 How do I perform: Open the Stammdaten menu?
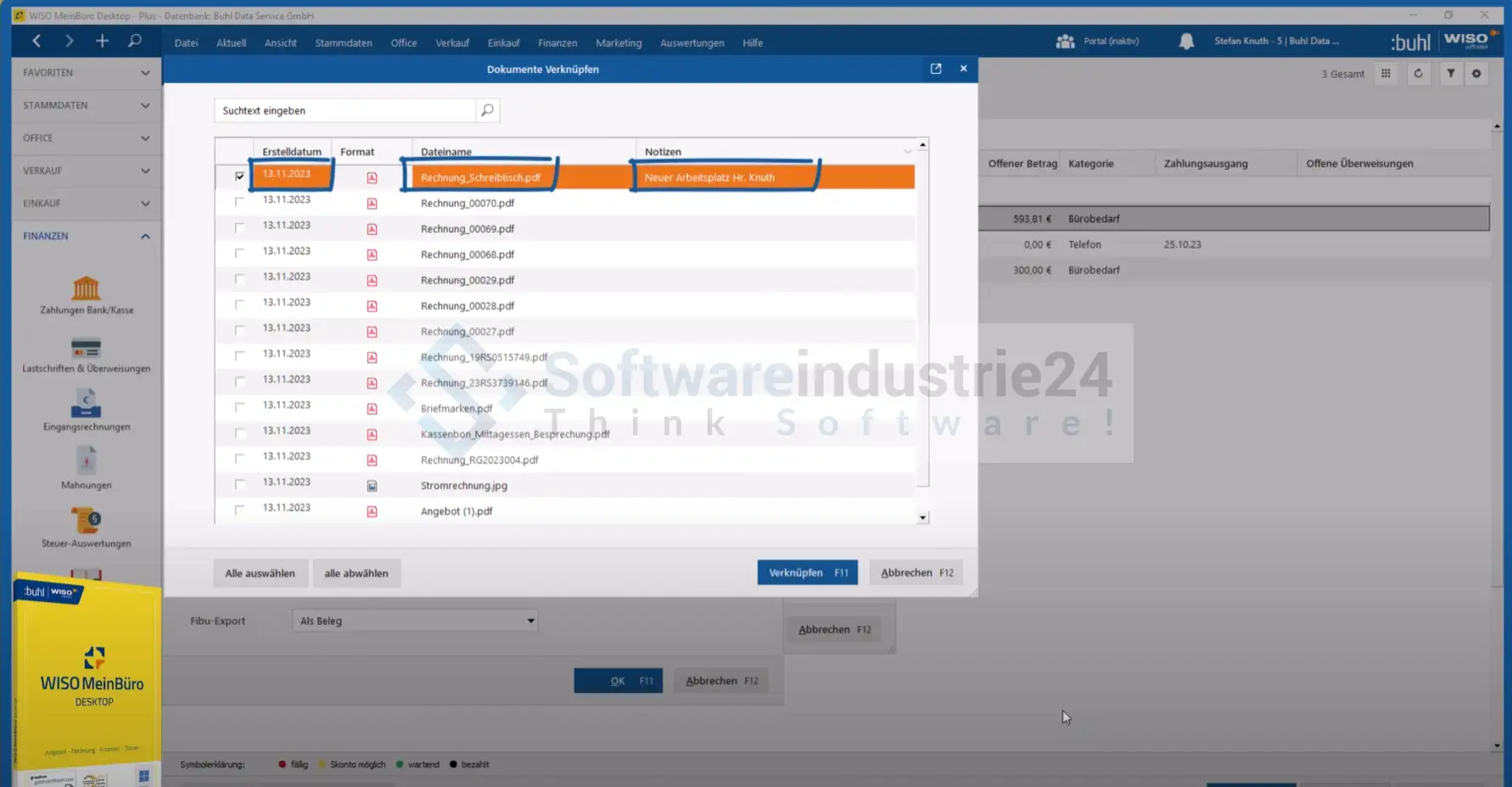click(343, 42)
